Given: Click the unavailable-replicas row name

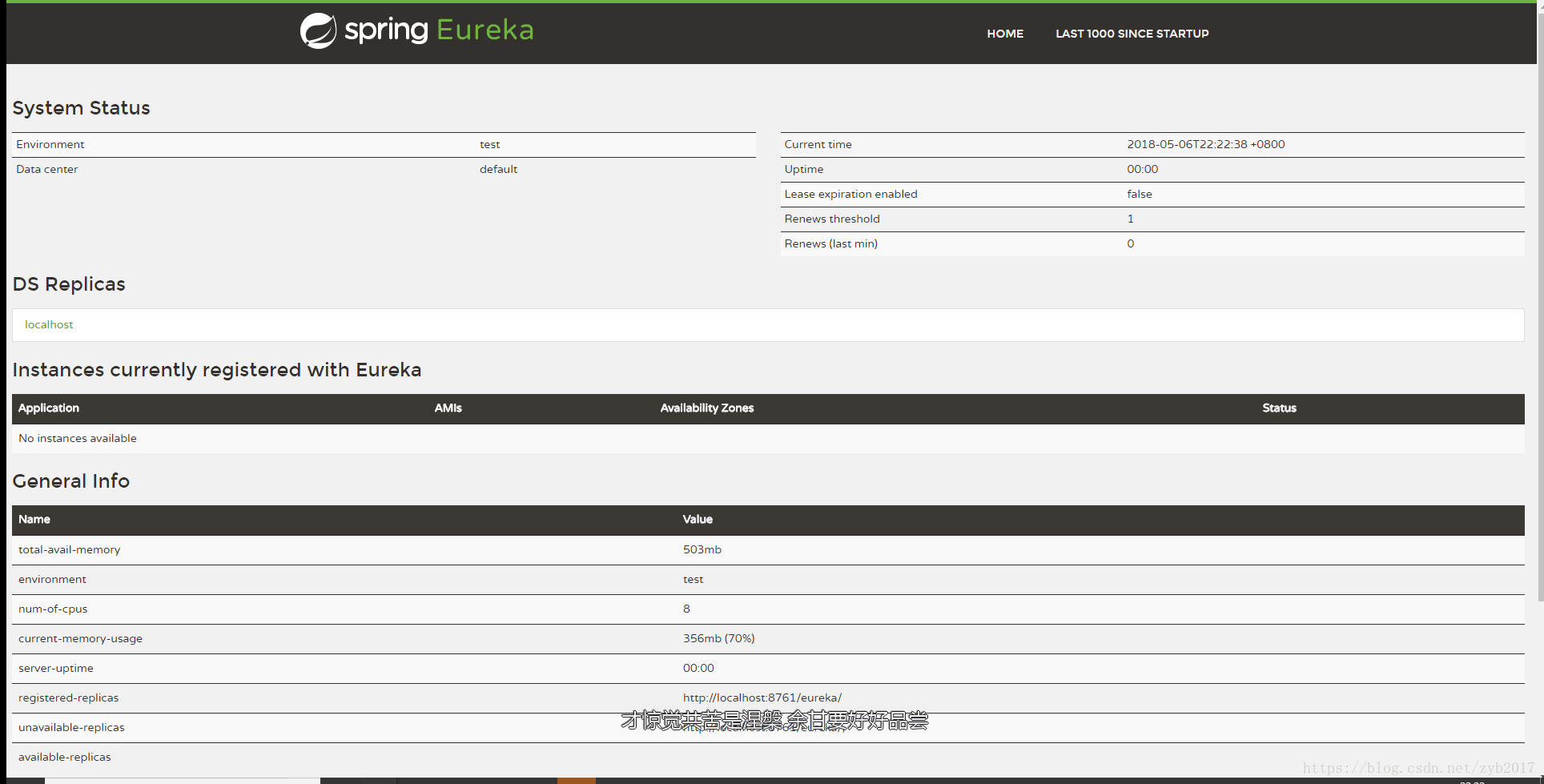Looking at the screenshot, I should point(71,727).
